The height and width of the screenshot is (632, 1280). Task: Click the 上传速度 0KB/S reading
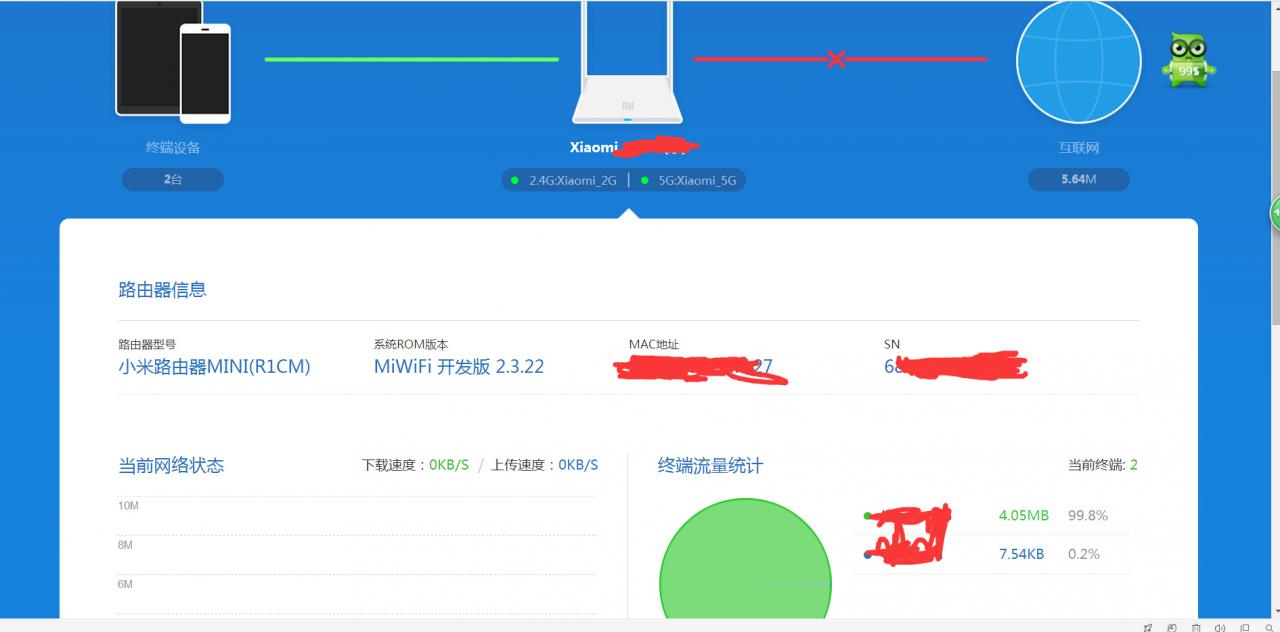(544, 465)
